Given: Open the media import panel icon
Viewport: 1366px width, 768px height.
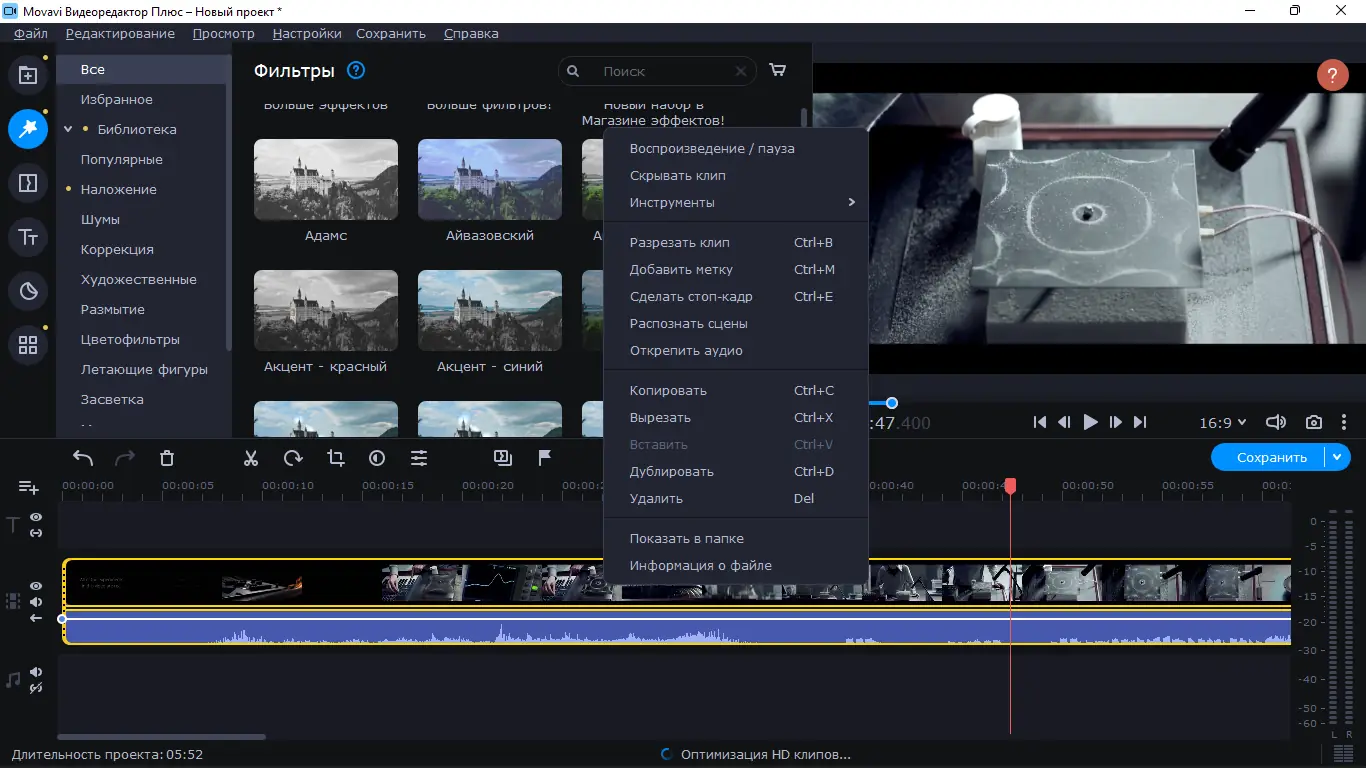Looking at the screenshot, I should 28,75.
